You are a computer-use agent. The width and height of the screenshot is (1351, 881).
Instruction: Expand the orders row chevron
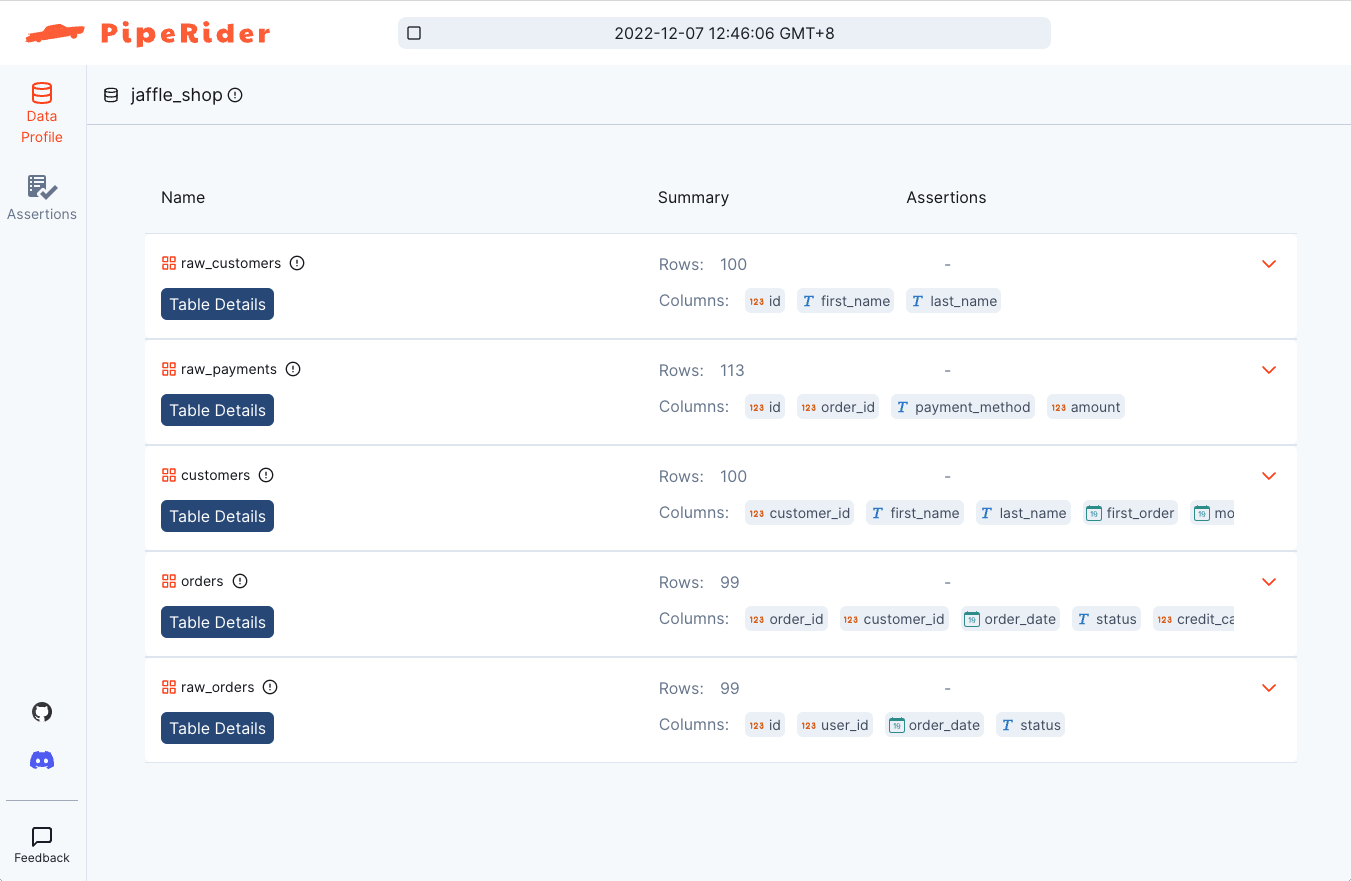(x=1269, y=582)
